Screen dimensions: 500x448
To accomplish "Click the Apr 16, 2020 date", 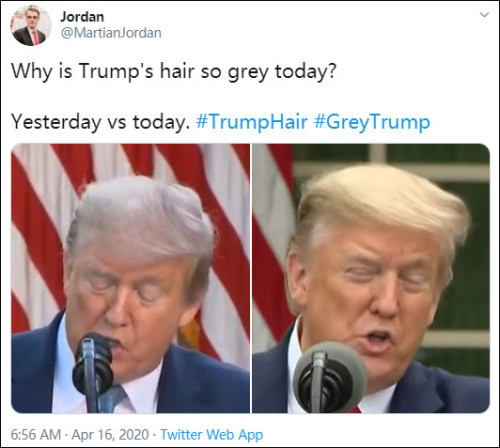I will 110,435.
